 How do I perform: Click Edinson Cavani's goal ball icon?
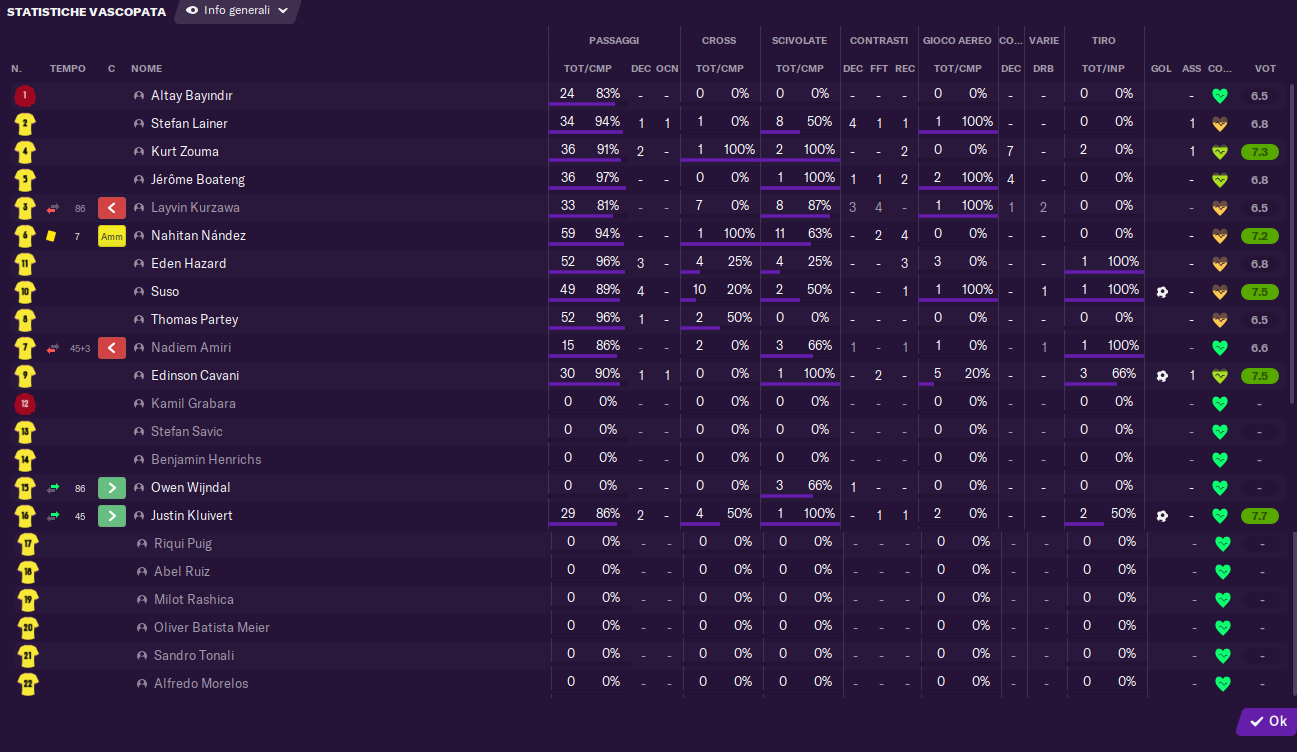point(1161,376)
